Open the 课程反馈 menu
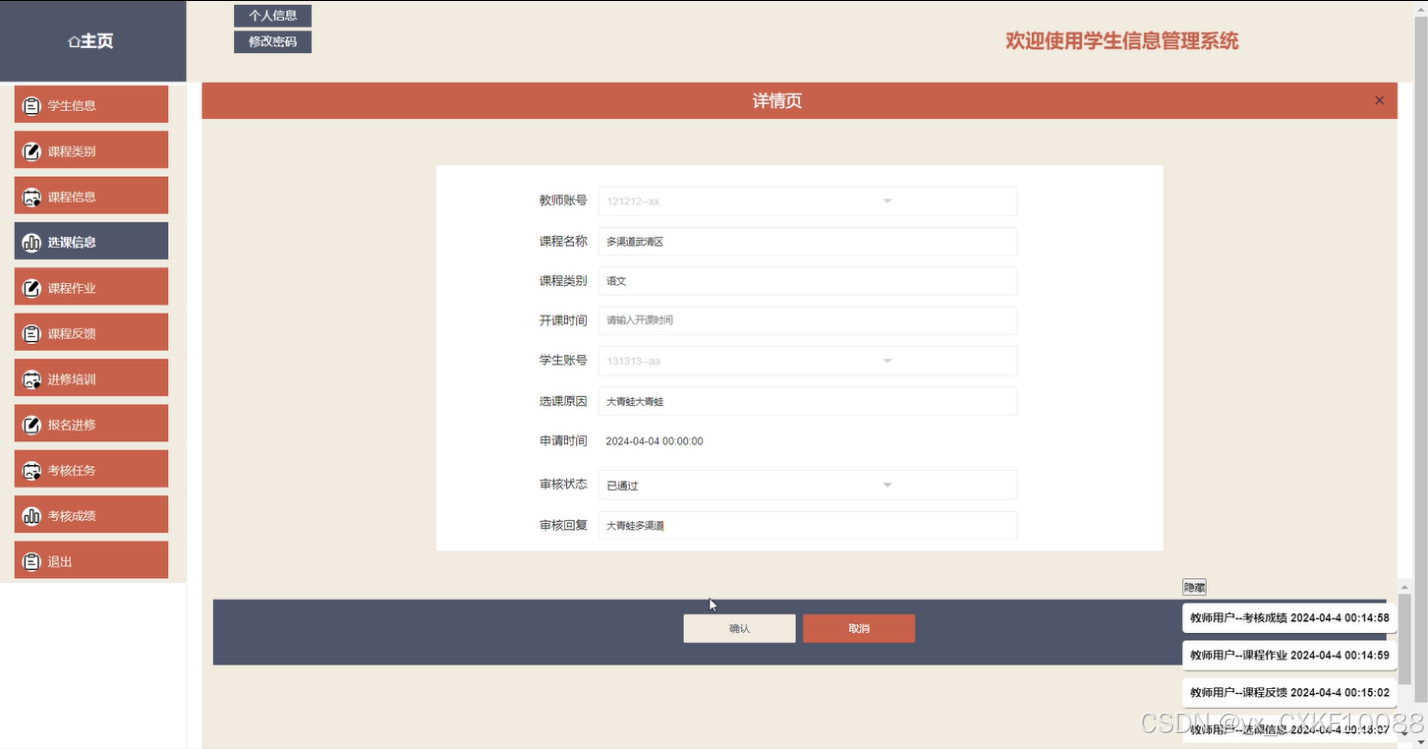Screen dimensions: 1428x749 (x=91, y=333)
